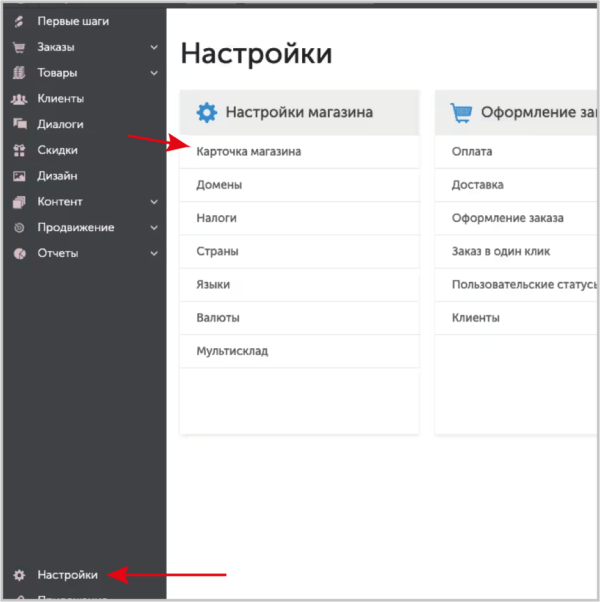This screenshot has height=602, width=600.
Task: Expand the Контент submenu chevron
Action: click(154, 202)
